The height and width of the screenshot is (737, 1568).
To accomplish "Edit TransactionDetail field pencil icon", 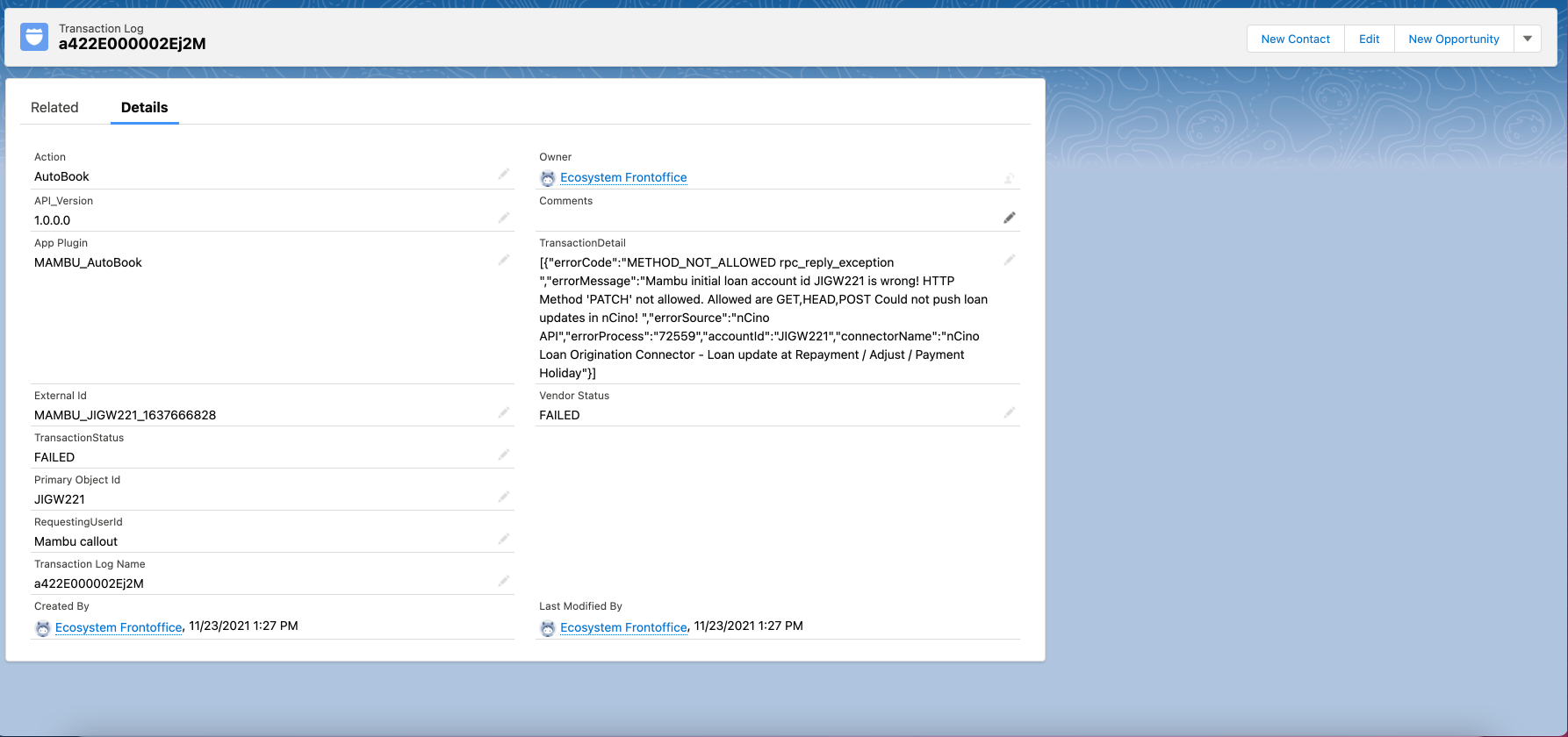I will (x=1010, y=260).
